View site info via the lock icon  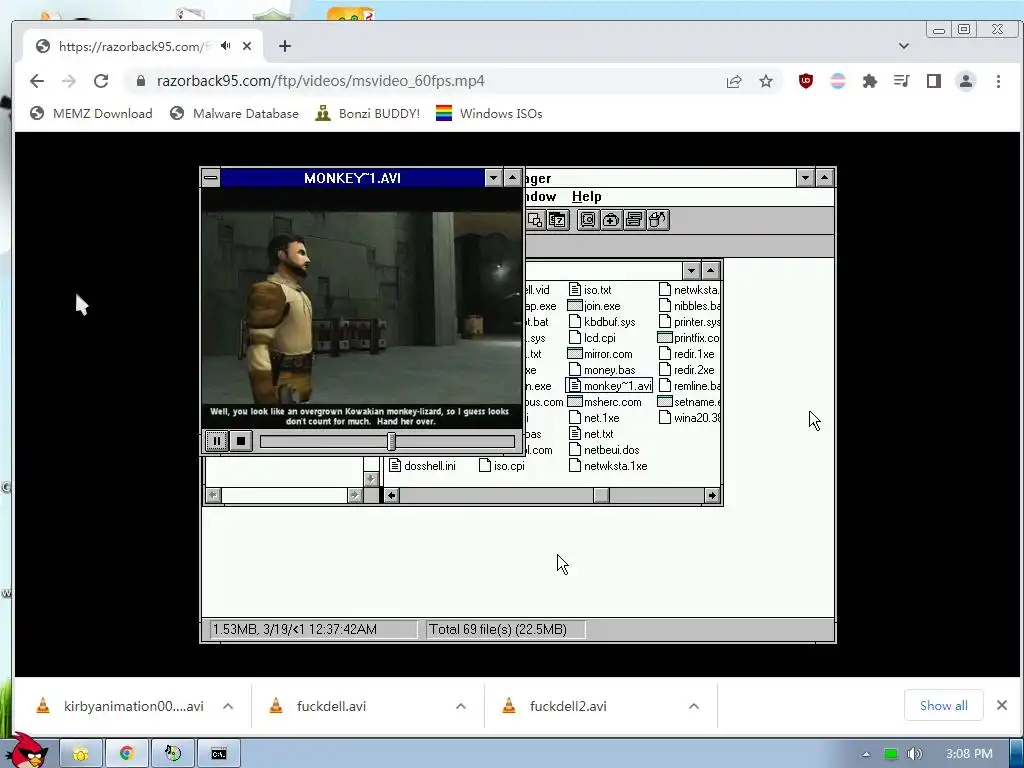(x=140, y=81)
